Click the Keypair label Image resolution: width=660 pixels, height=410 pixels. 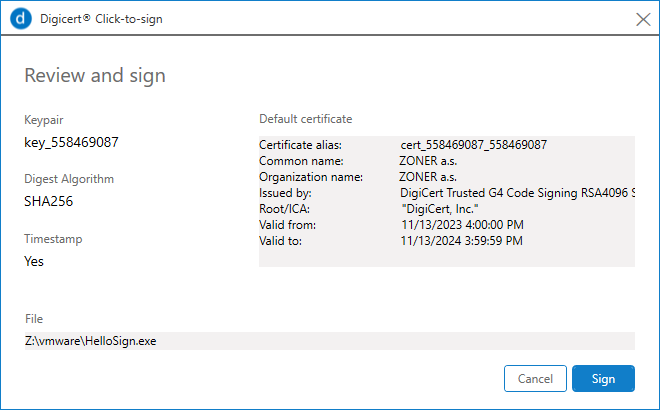[43, 120]
